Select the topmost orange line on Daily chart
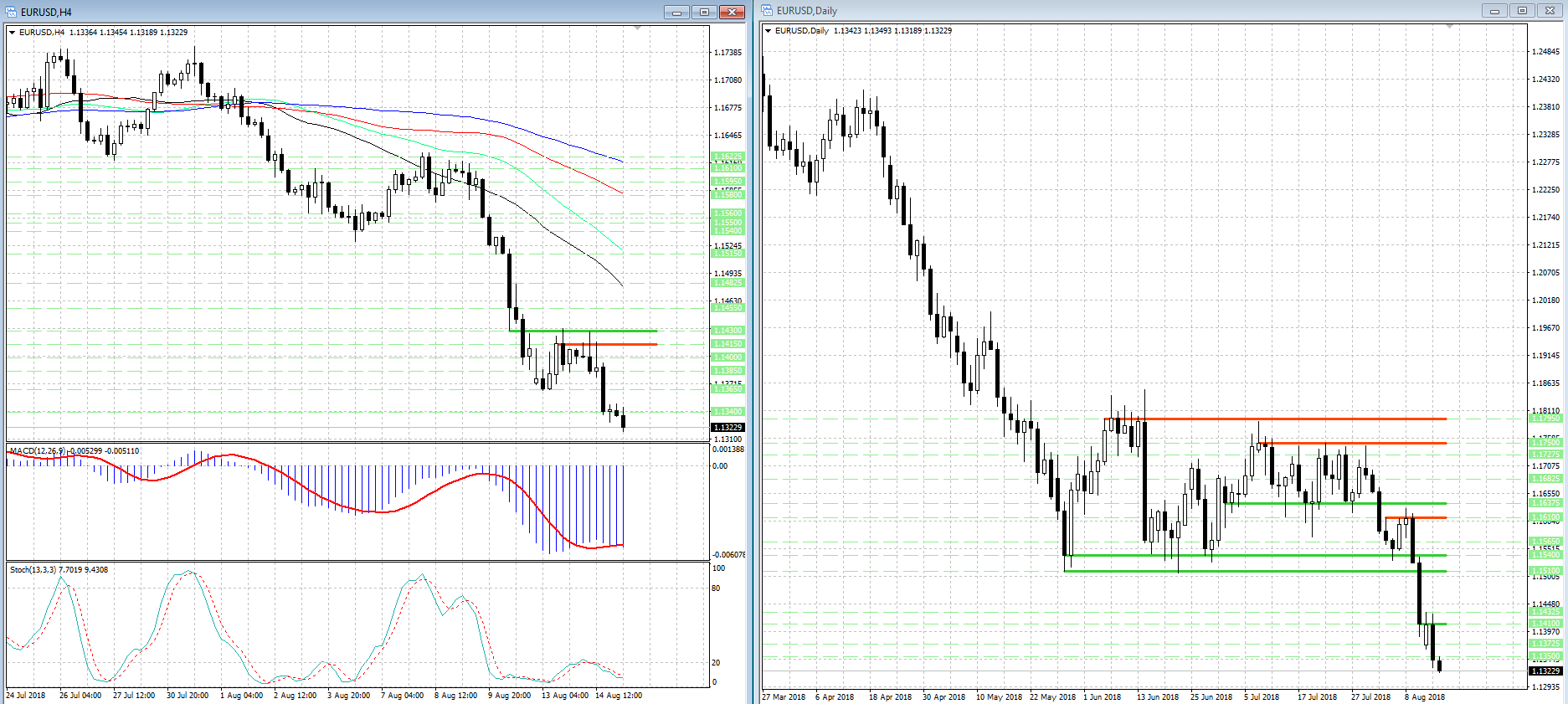 coord(1272,419)
